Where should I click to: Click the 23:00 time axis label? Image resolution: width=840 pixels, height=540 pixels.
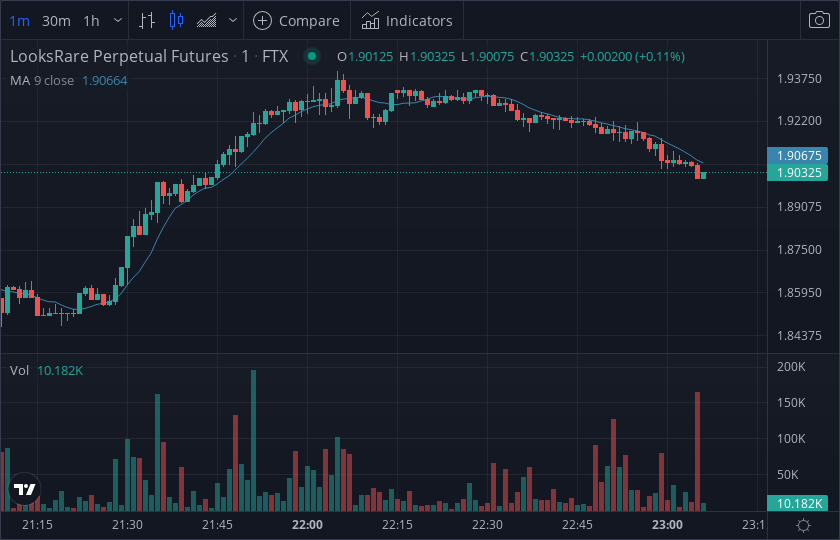tap(668, 525)
